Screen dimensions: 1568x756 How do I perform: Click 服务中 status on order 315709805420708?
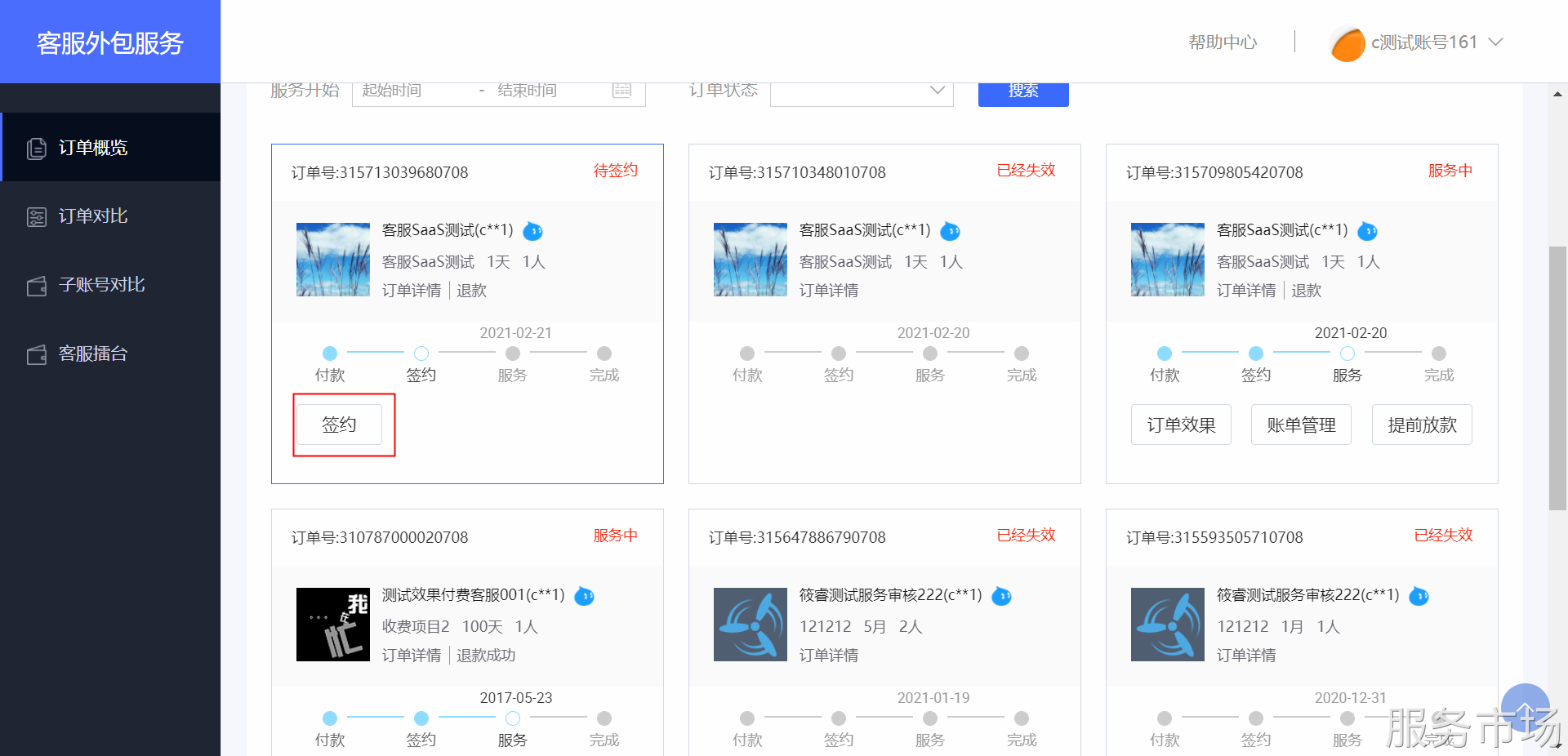pos(1450,171)
